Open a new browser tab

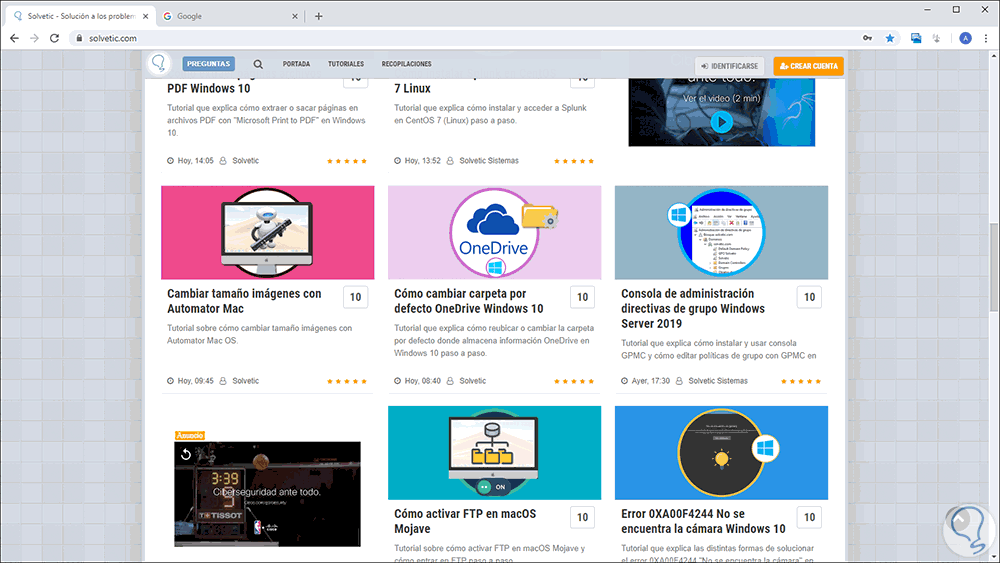319,16
